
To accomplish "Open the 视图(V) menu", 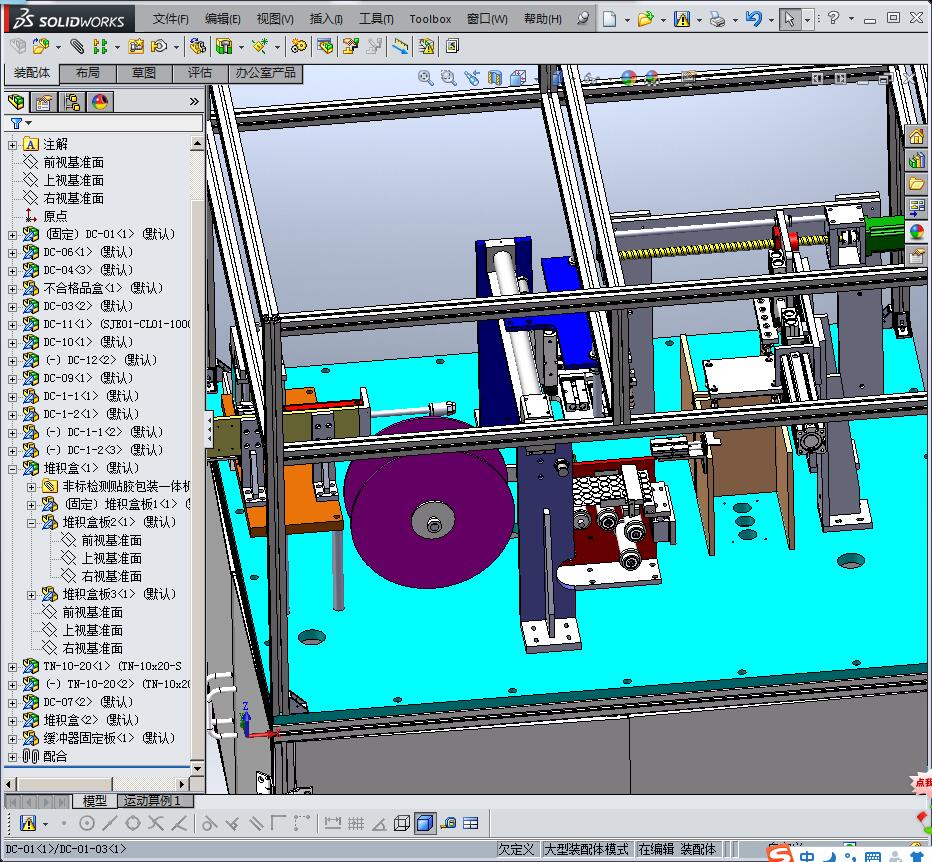I will point(275,19).
